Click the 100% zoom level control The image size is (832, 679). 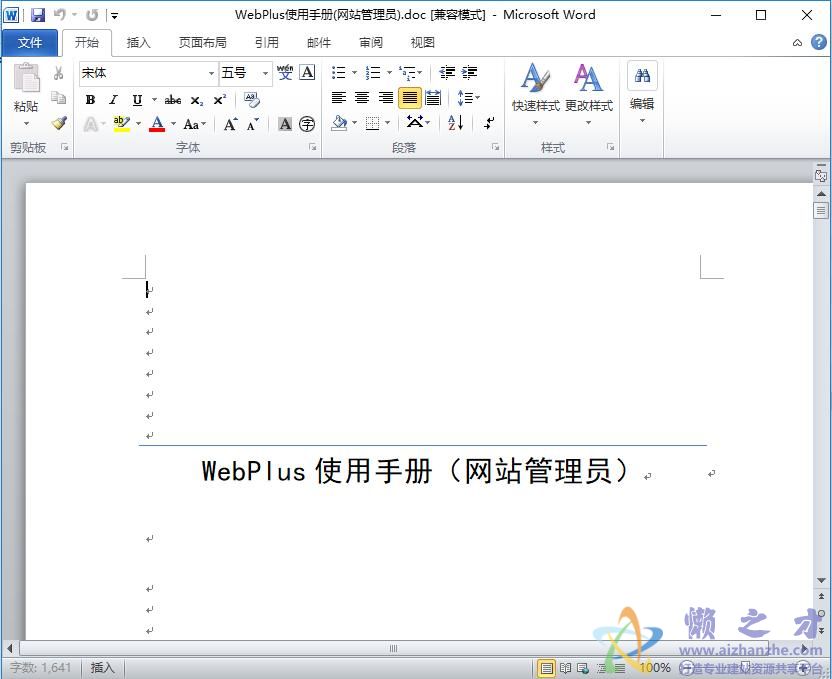[655, 668]
